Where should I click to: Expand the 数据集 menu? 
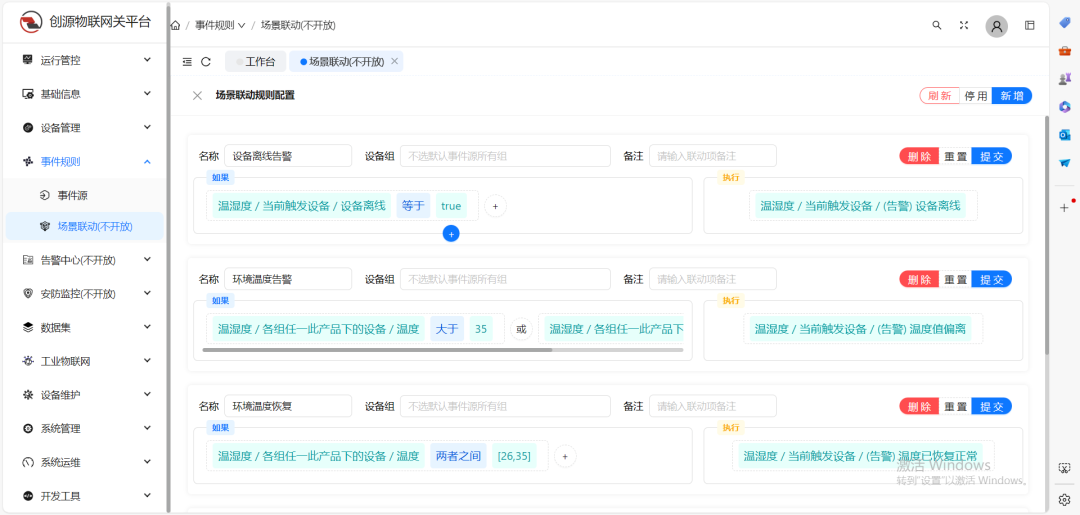(85, 327)
